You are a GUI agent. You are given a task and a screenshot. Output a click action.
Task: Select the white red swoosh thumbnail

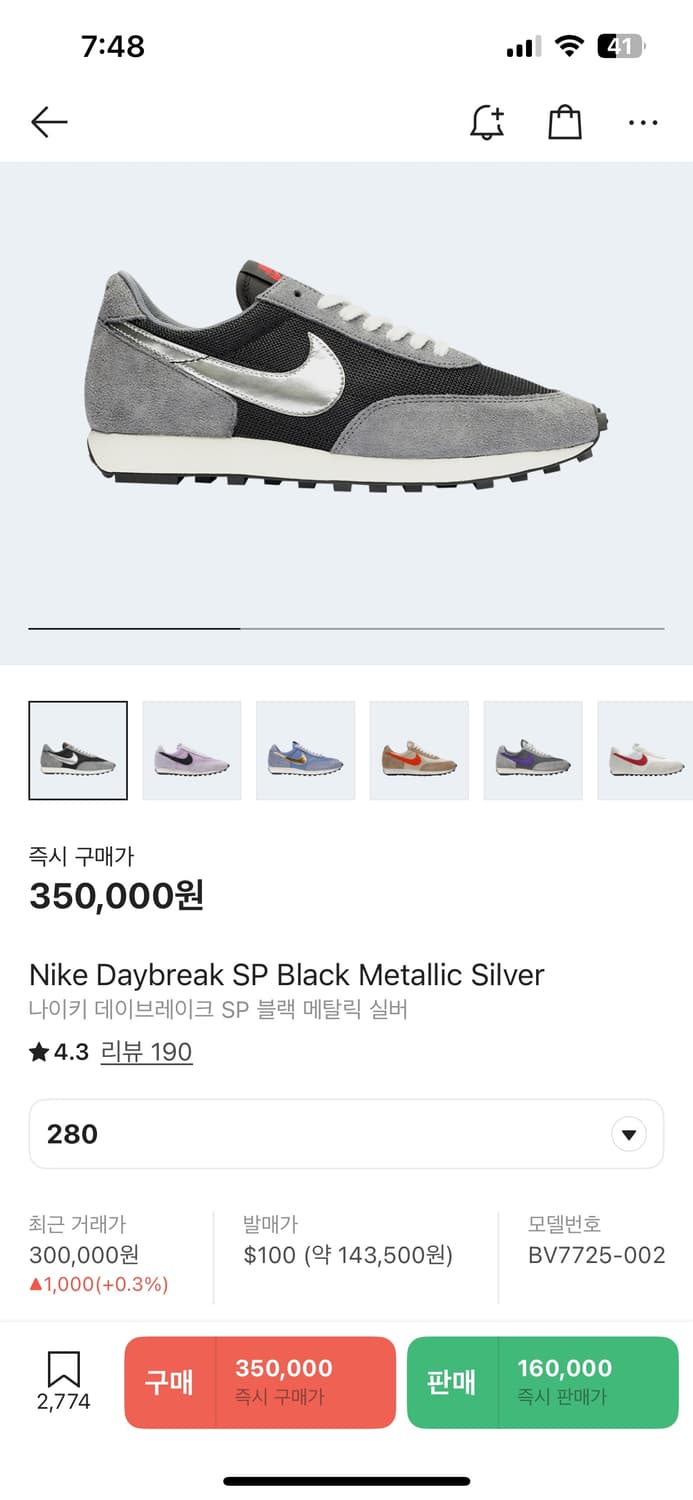[x=646, y=751]
